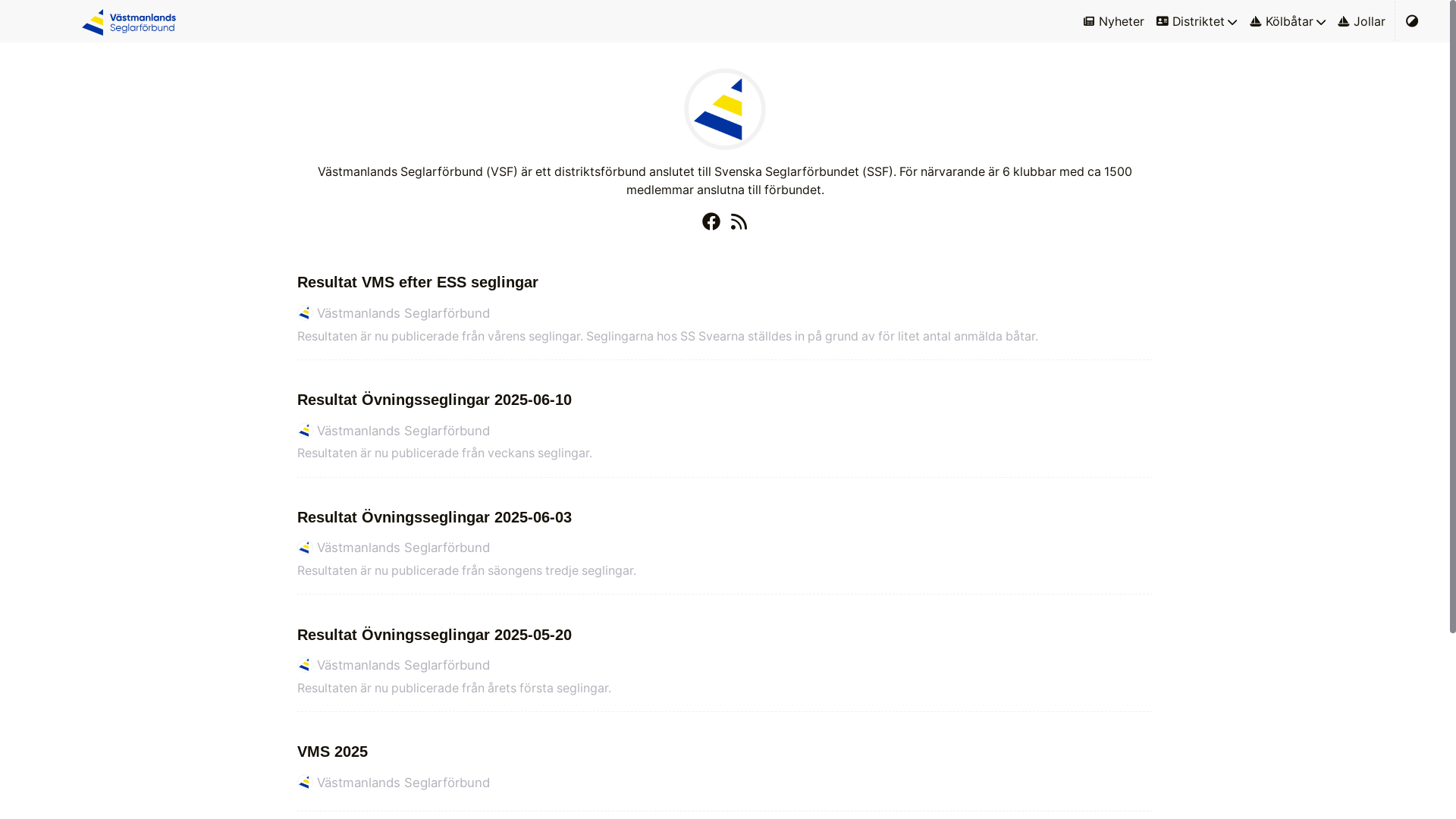1456x819 pixels.
Task: Click author name under VMS 2025
Action: click(x=403, y=783)
